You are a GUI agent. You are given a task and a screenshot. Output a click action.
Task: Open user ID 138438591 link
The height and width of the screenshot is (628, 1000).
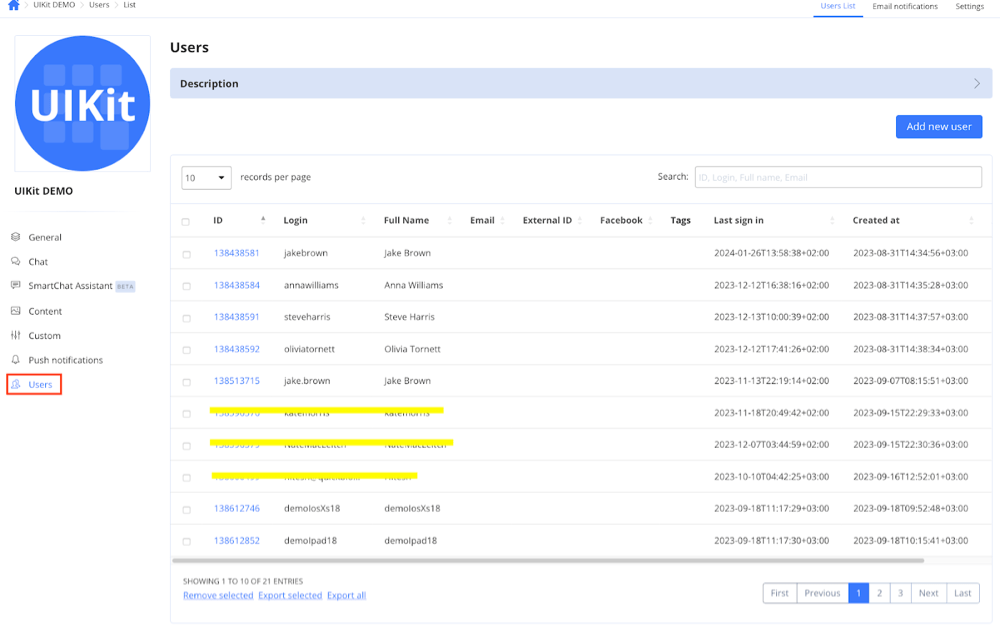coord(237,317)
